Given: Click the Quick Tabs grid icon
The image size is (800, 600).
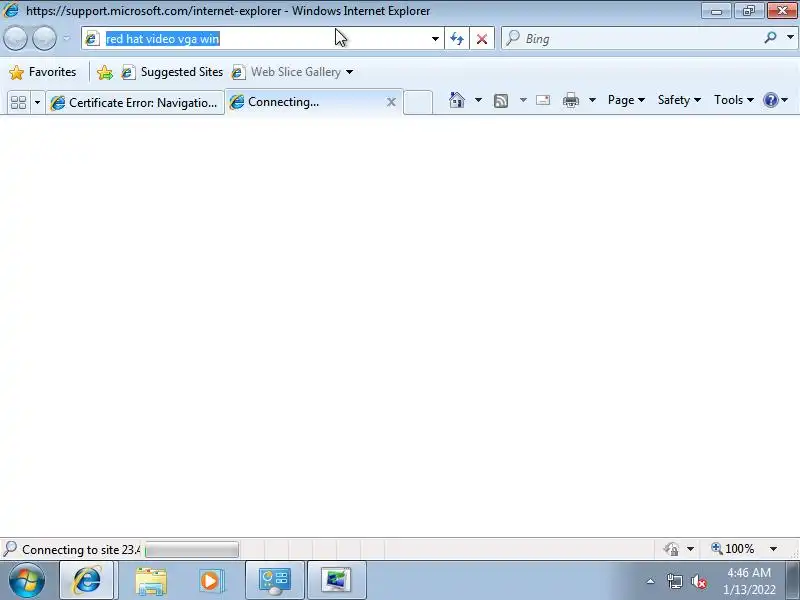Looking at the screenshot, I should coord(18,103).
